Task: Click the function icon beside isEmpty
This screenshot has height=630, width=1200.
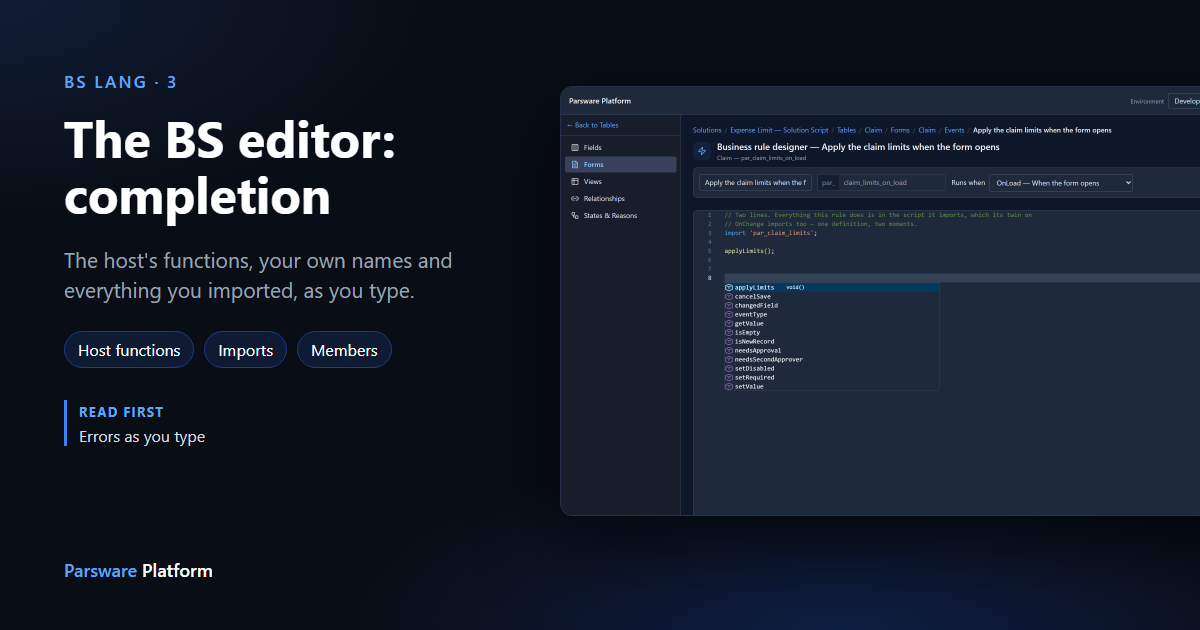Action: pyautogui.click(x=729, y=333)
